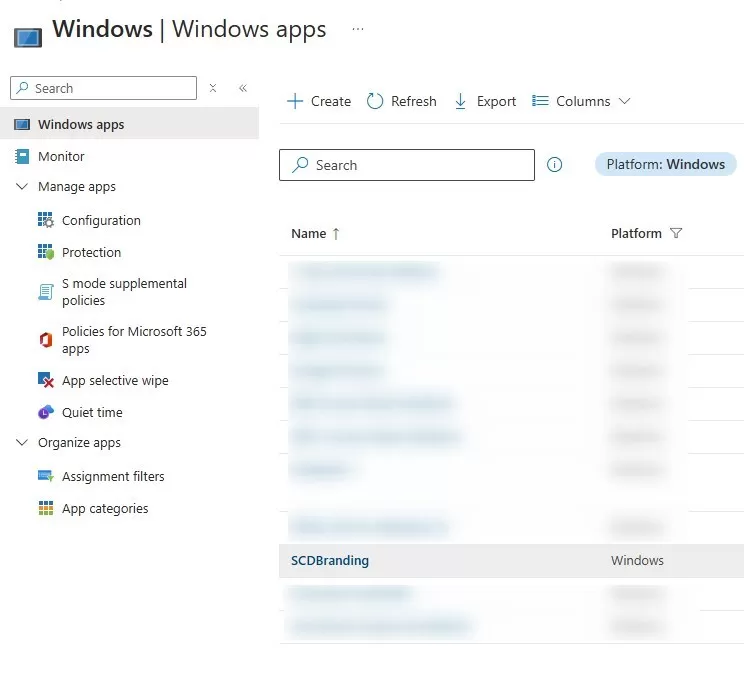Click the Platform column filter icon
This screenshot has width=744, height=680.
(x=676, y=234)
